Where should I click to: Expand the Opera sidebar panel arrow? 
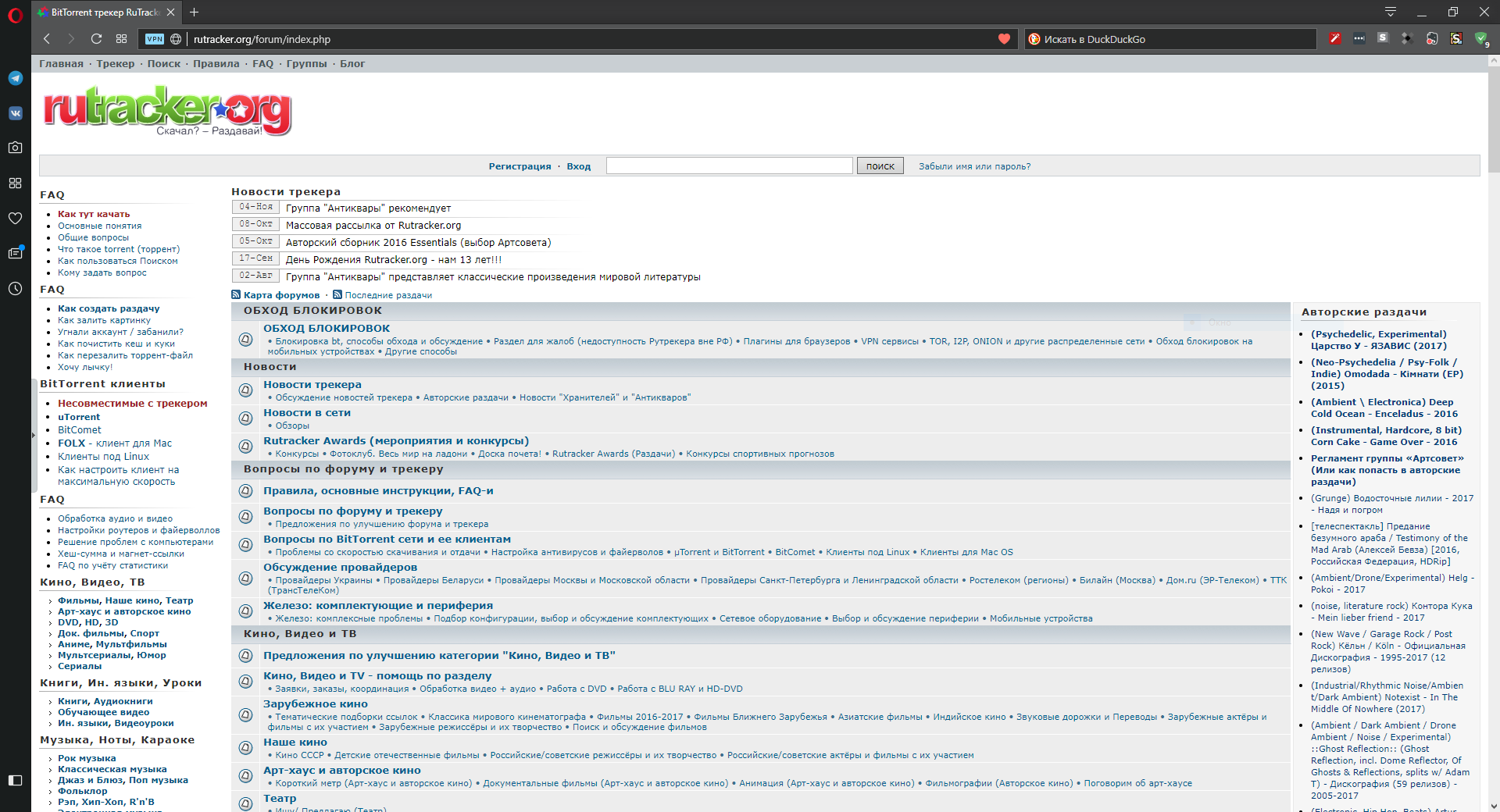(34, 435)
